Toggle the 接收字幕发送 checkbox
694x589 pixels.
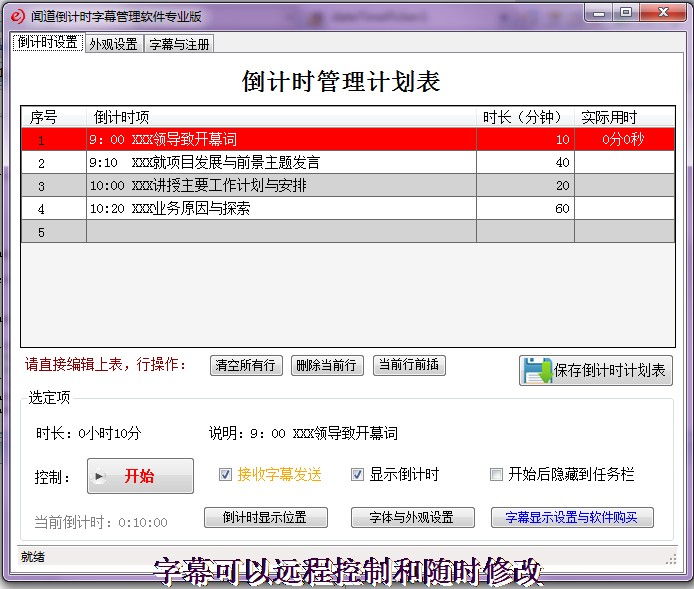click(x=225, y=475)
